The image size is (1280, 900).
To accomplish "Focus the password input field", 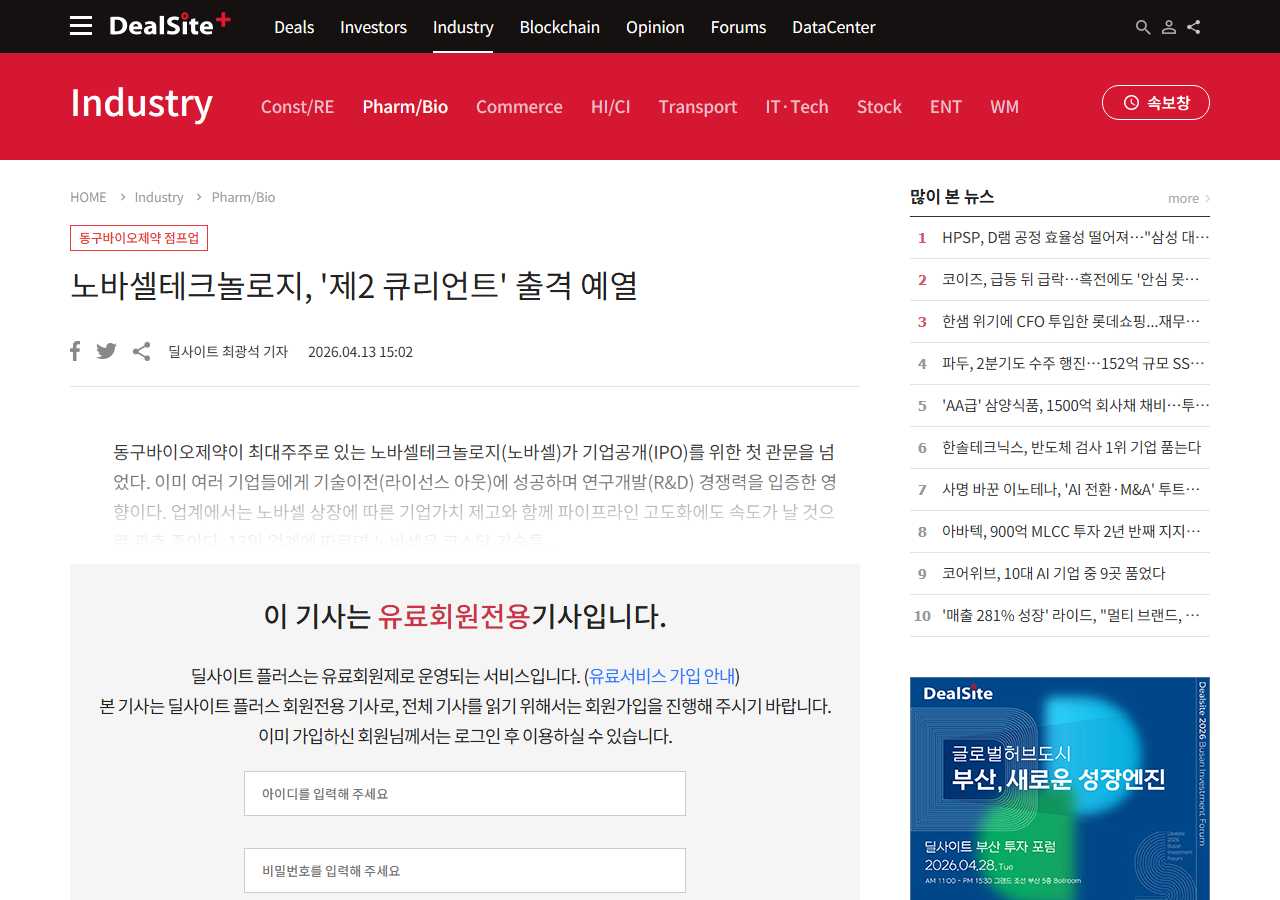I will [464, 870].
